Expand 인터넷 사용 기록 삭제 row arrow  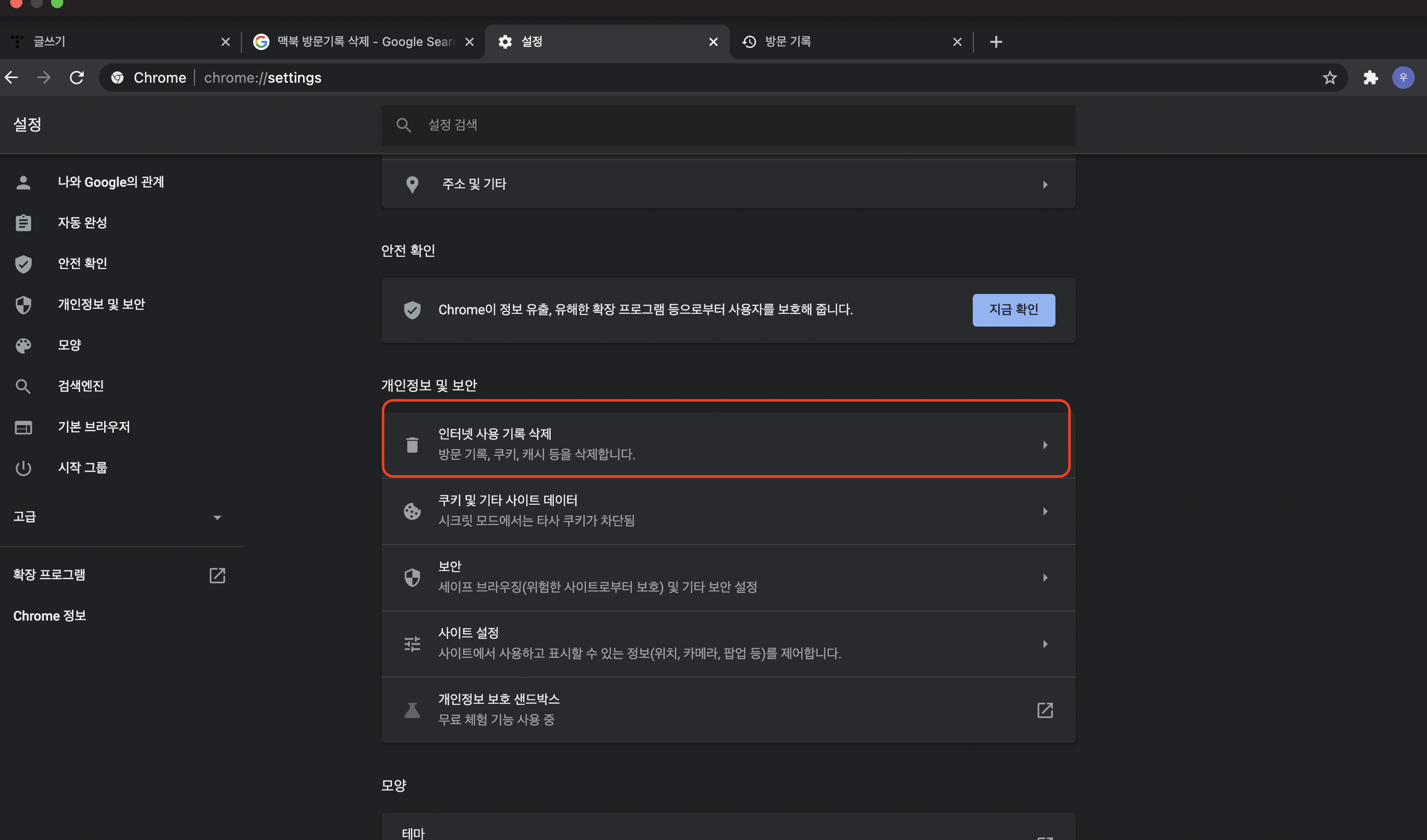(1045, 445)
